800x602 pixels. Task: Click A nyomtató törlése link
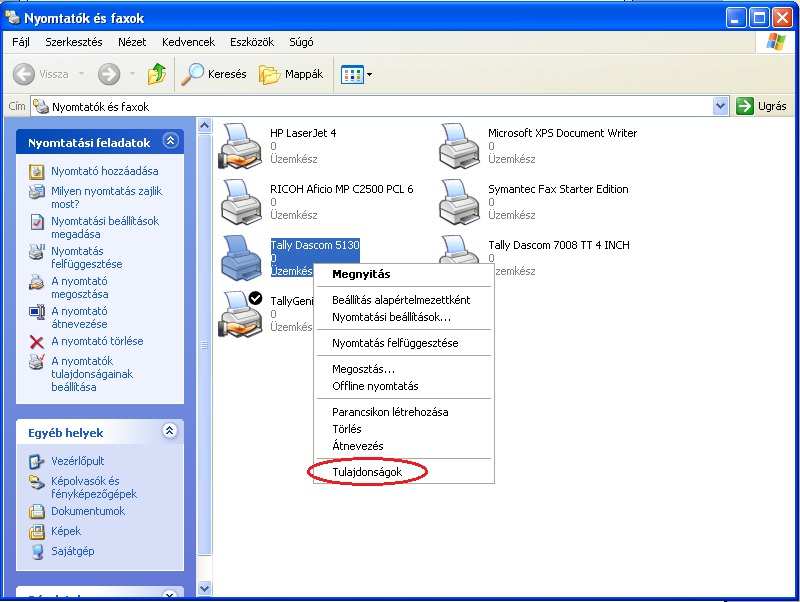click(97, 341)
